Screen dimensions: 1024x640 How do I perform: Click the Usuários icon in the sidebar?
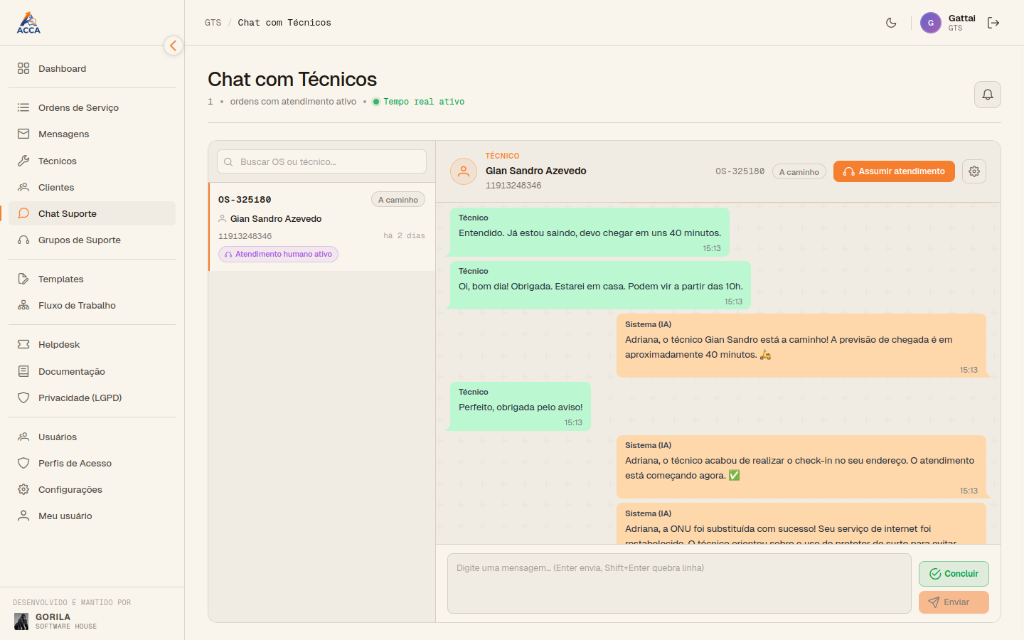click(24, 437)
